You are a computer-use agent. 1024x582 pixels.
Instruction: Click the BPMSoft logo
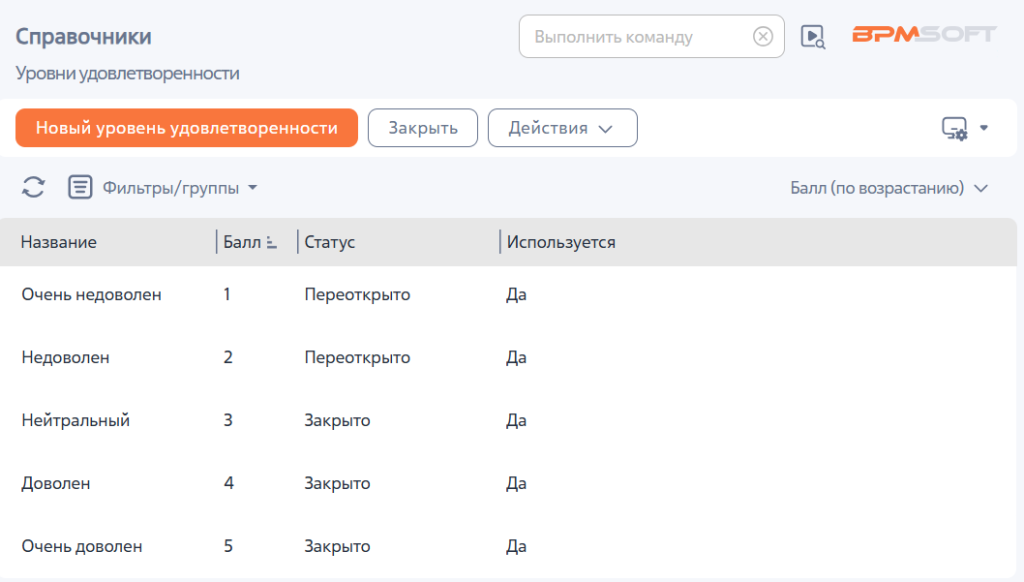coord(924,34)
